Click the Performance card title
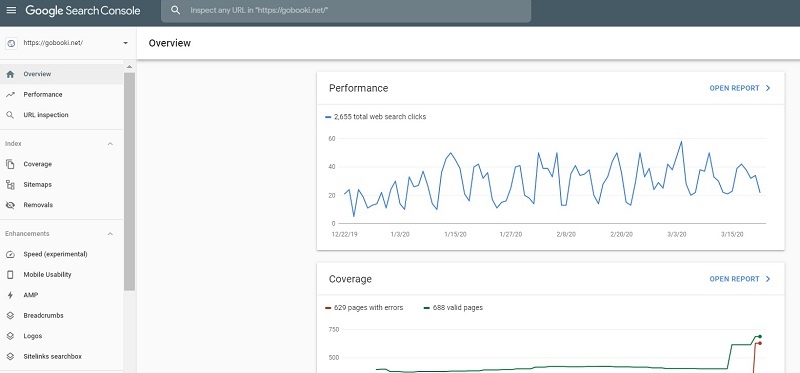This screenshot has width=800, height=373. pos(358,88)
